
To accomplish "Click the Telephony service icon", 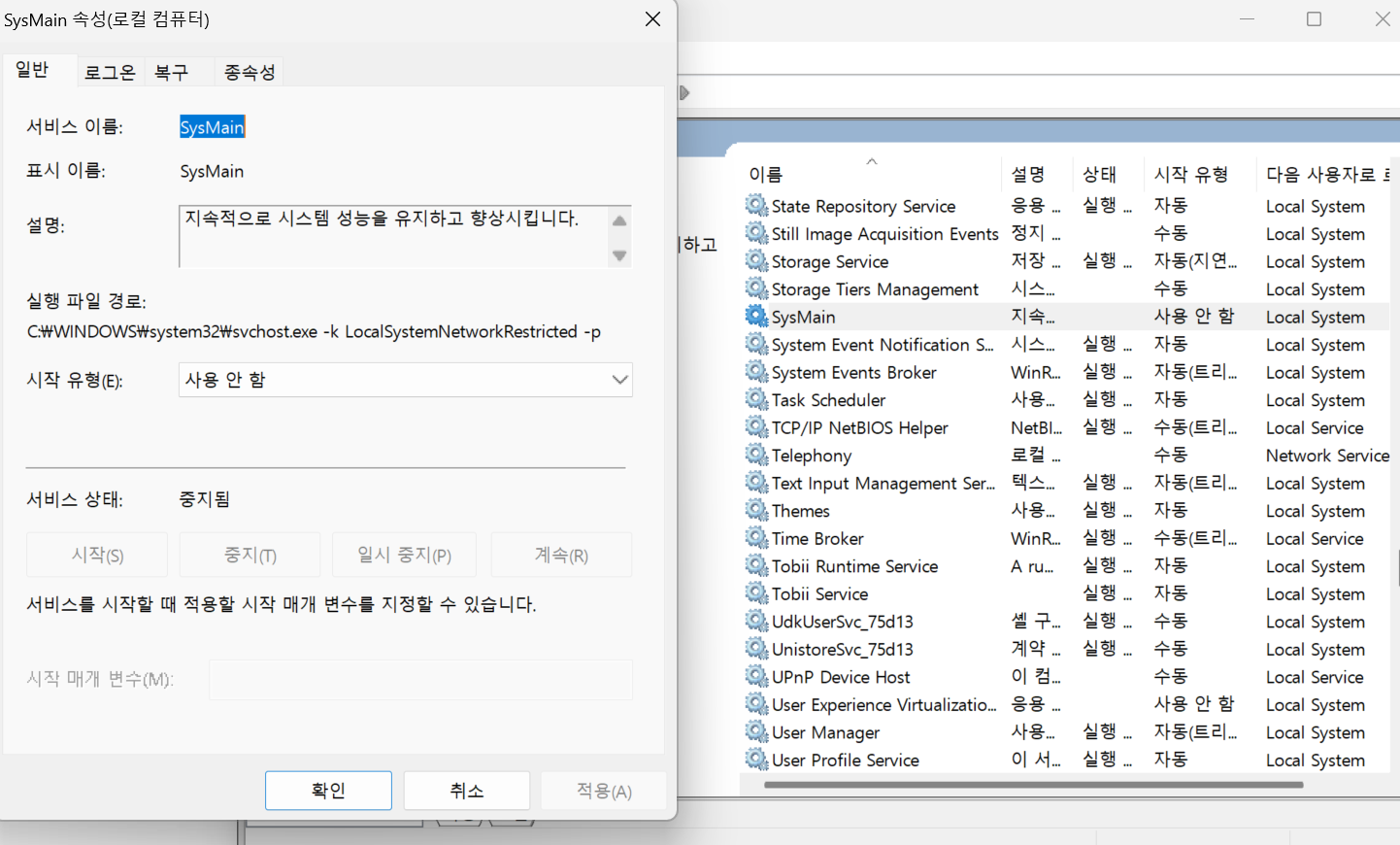I will 756,455.
